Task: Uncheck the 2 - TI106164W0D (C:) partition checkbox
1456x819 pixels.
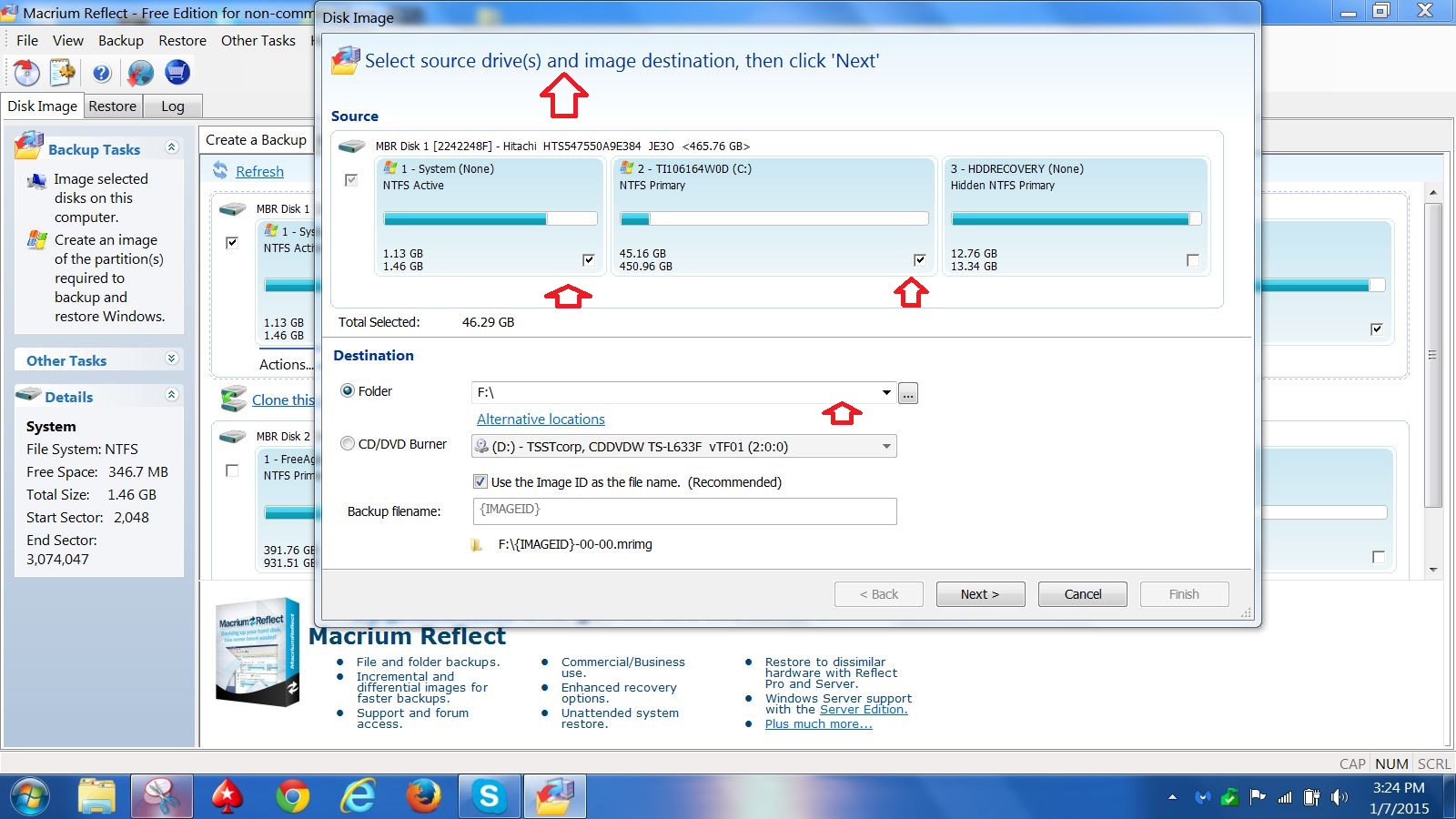Action: coord(920,260)
